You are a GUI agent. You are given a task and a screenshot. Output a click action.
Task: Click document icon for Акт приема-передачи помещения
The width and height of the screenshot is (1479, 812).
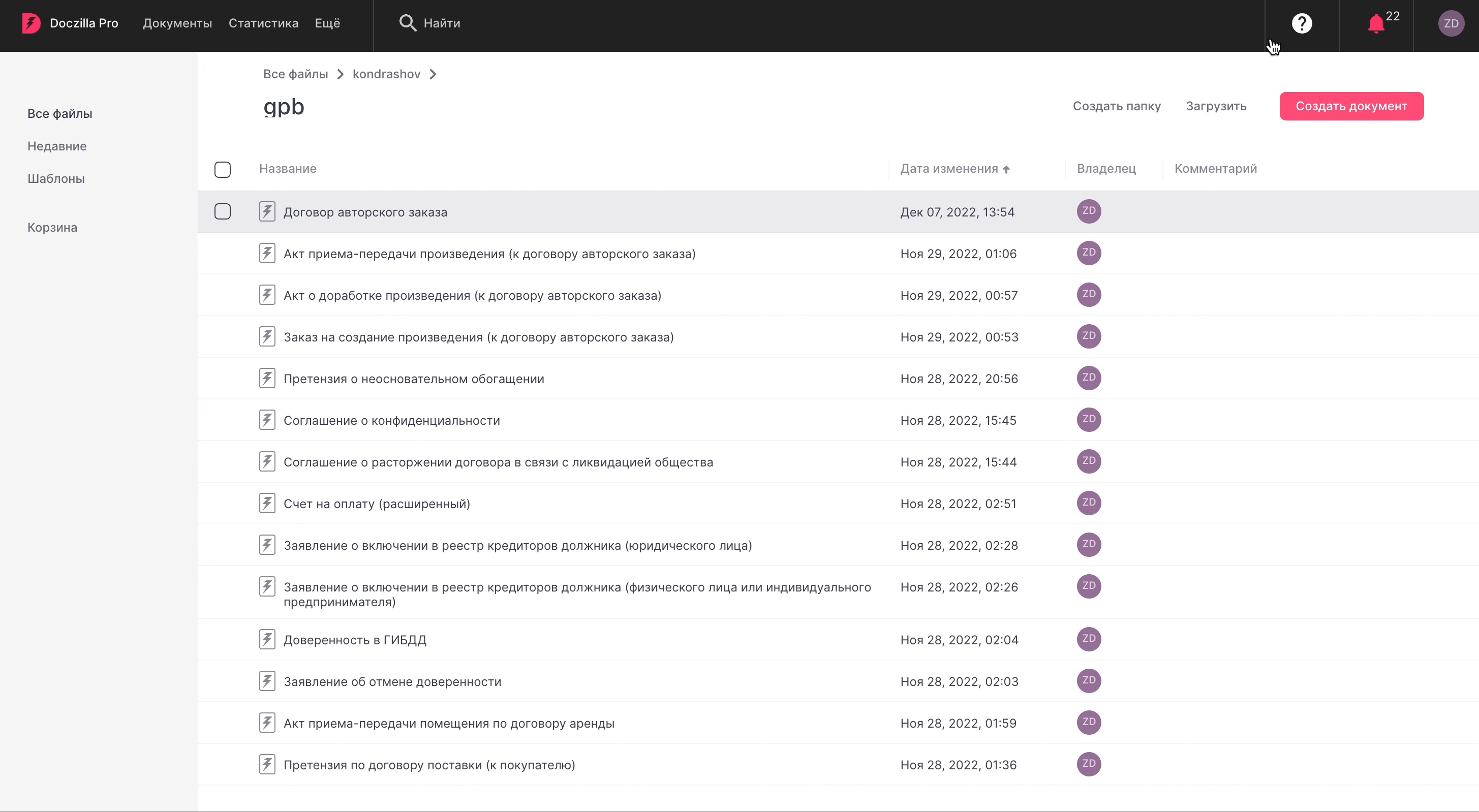pos(267,723)
